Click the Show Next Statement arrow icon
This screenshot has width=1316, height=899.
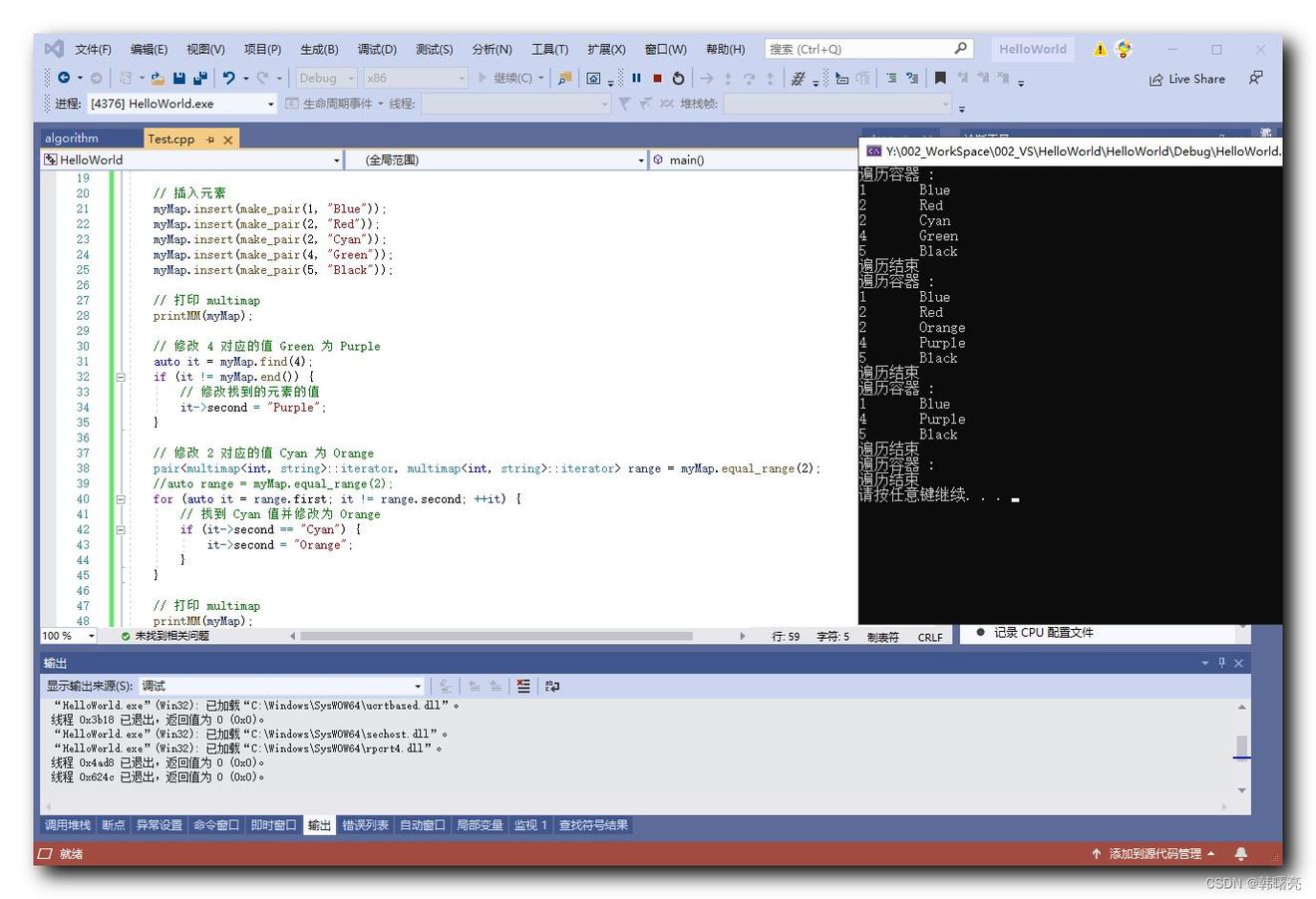tap(707, 78)
